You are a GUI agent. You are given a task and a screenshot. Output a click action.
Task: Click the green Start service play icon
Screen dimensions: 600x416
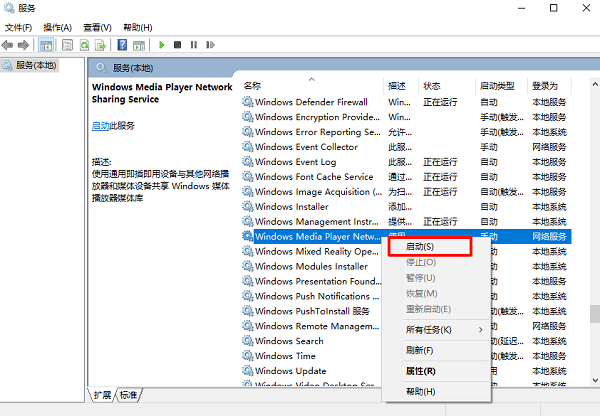(161, 45)
